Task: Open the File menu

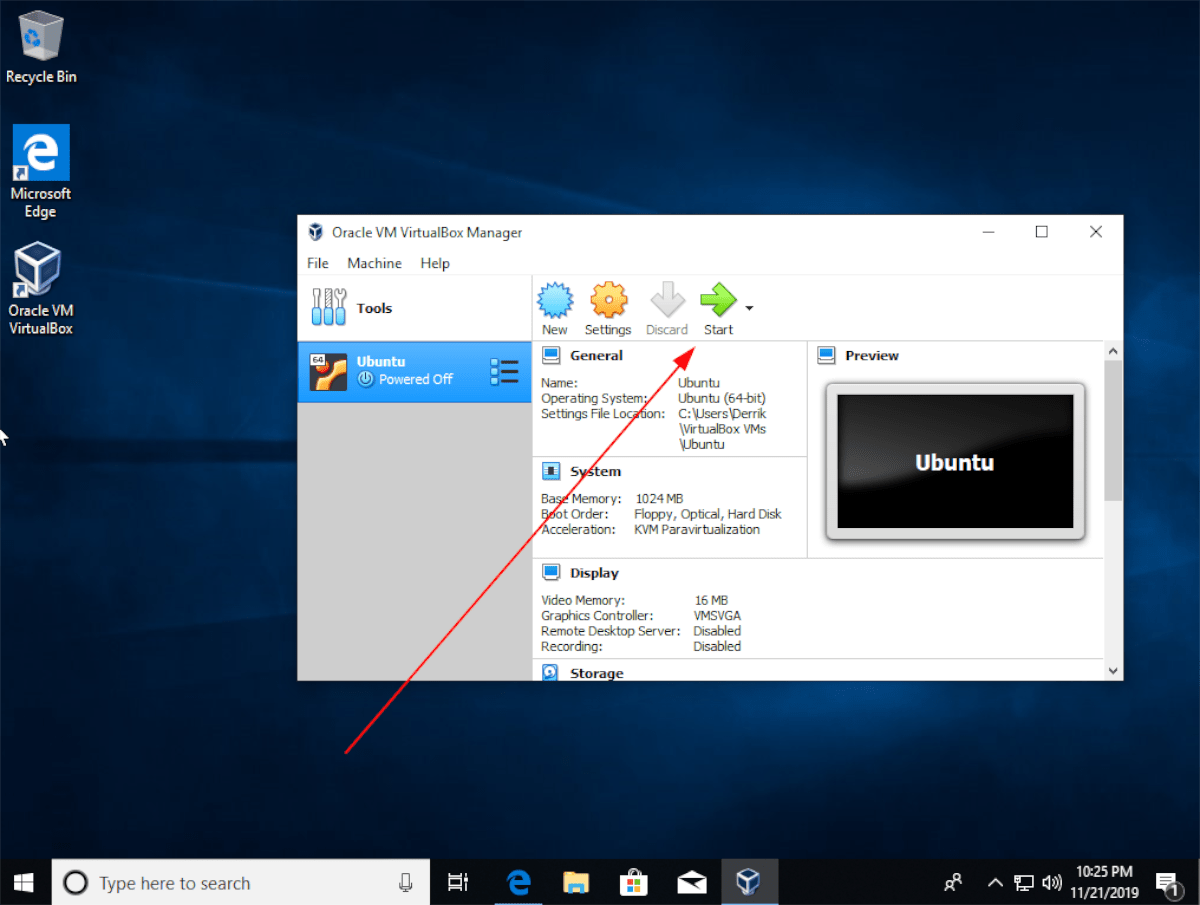Action: coord(317,263)
